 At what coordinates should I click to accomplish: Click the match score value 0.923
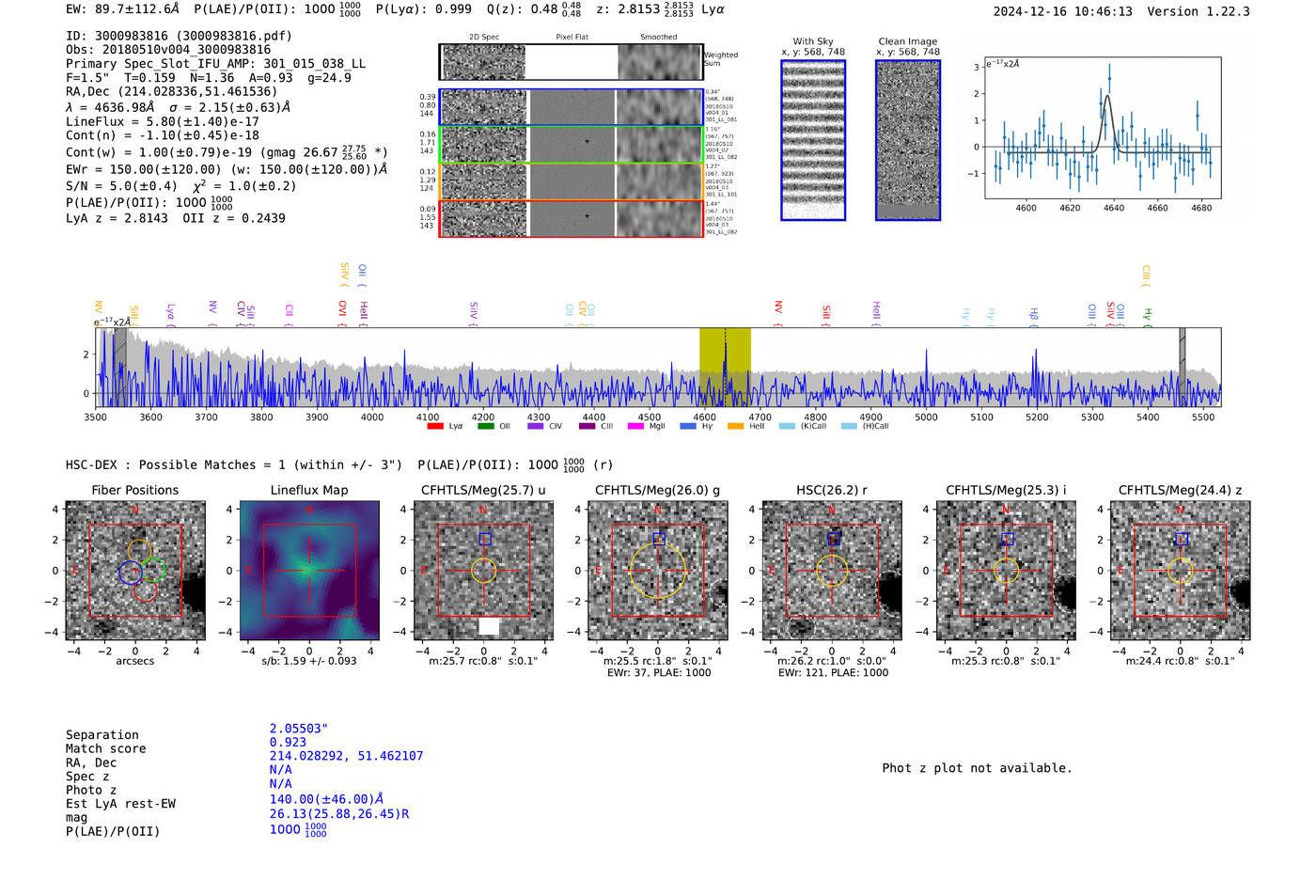[x=288, y=742]
